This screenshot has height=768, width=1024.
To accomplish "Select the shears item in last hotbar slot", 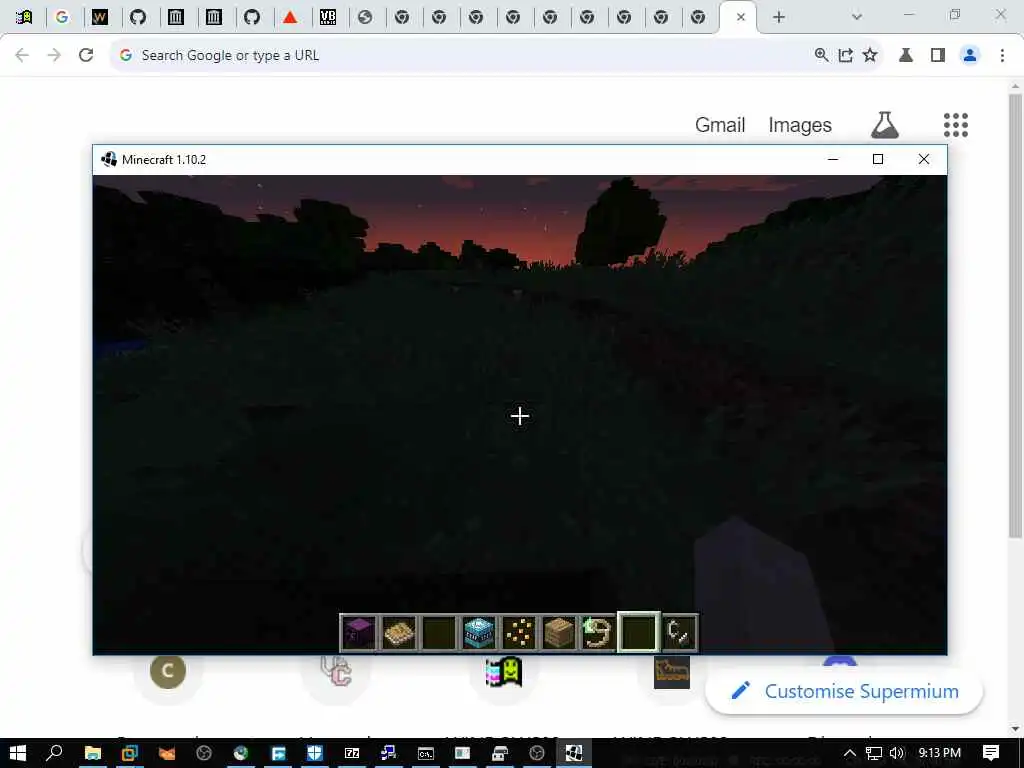I will 679,632.
